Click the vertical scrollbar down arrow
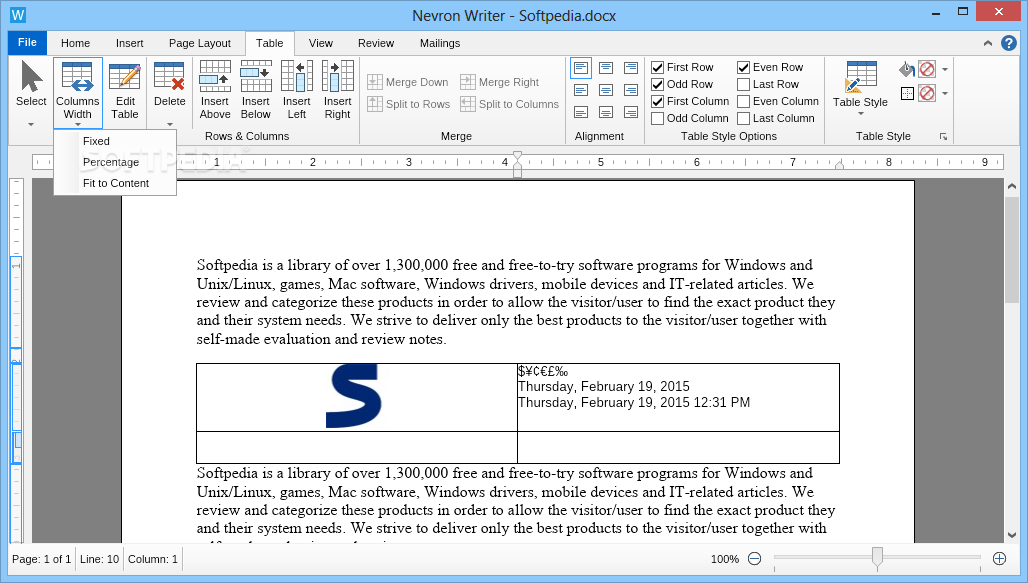Image resolution: width=1028 pixels, height=583 pixels. coord(1012,536)
